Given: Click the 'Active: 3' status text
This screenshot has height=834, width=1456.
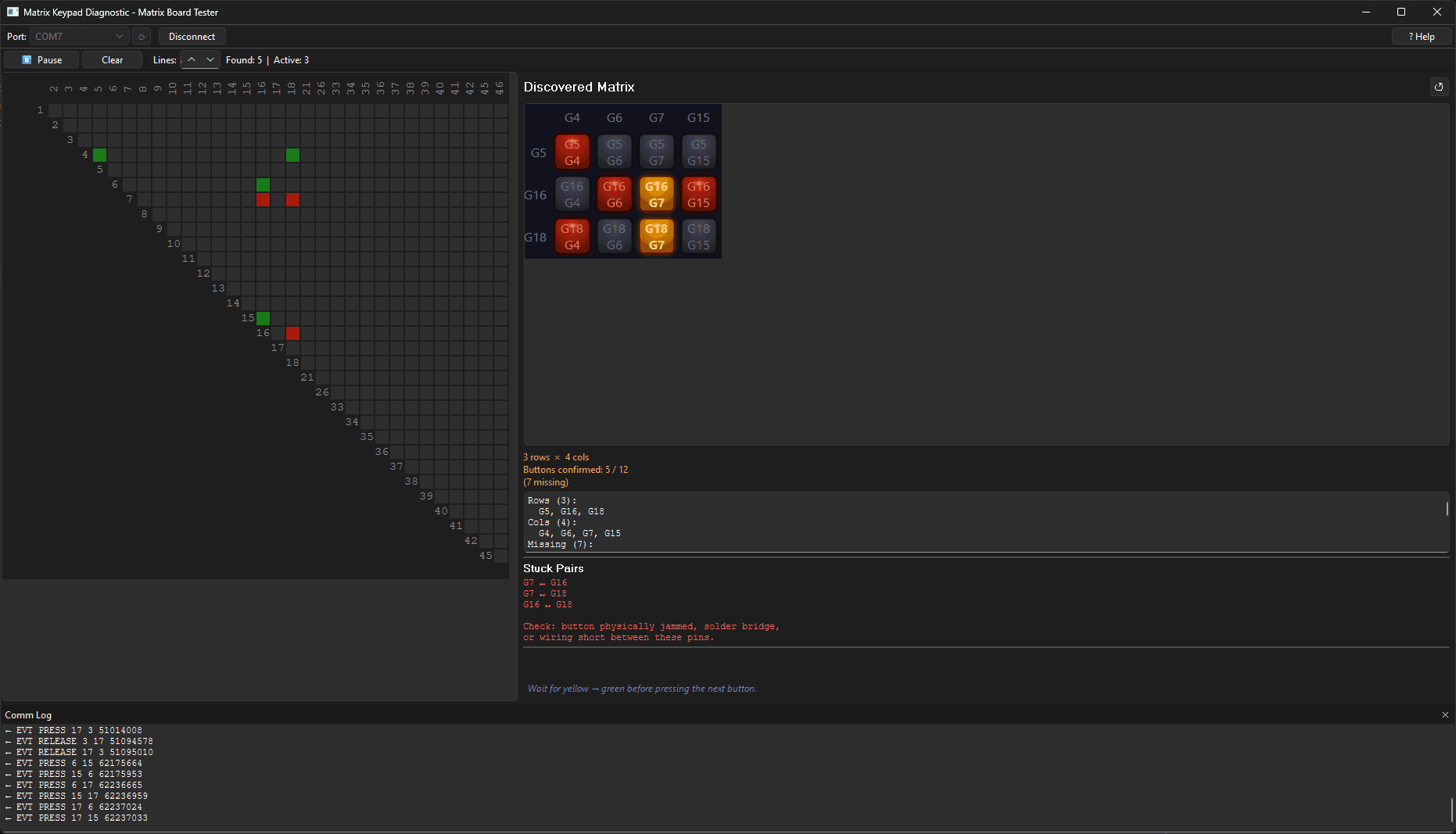Looking at the screenshot, I should tap(291, 60).
